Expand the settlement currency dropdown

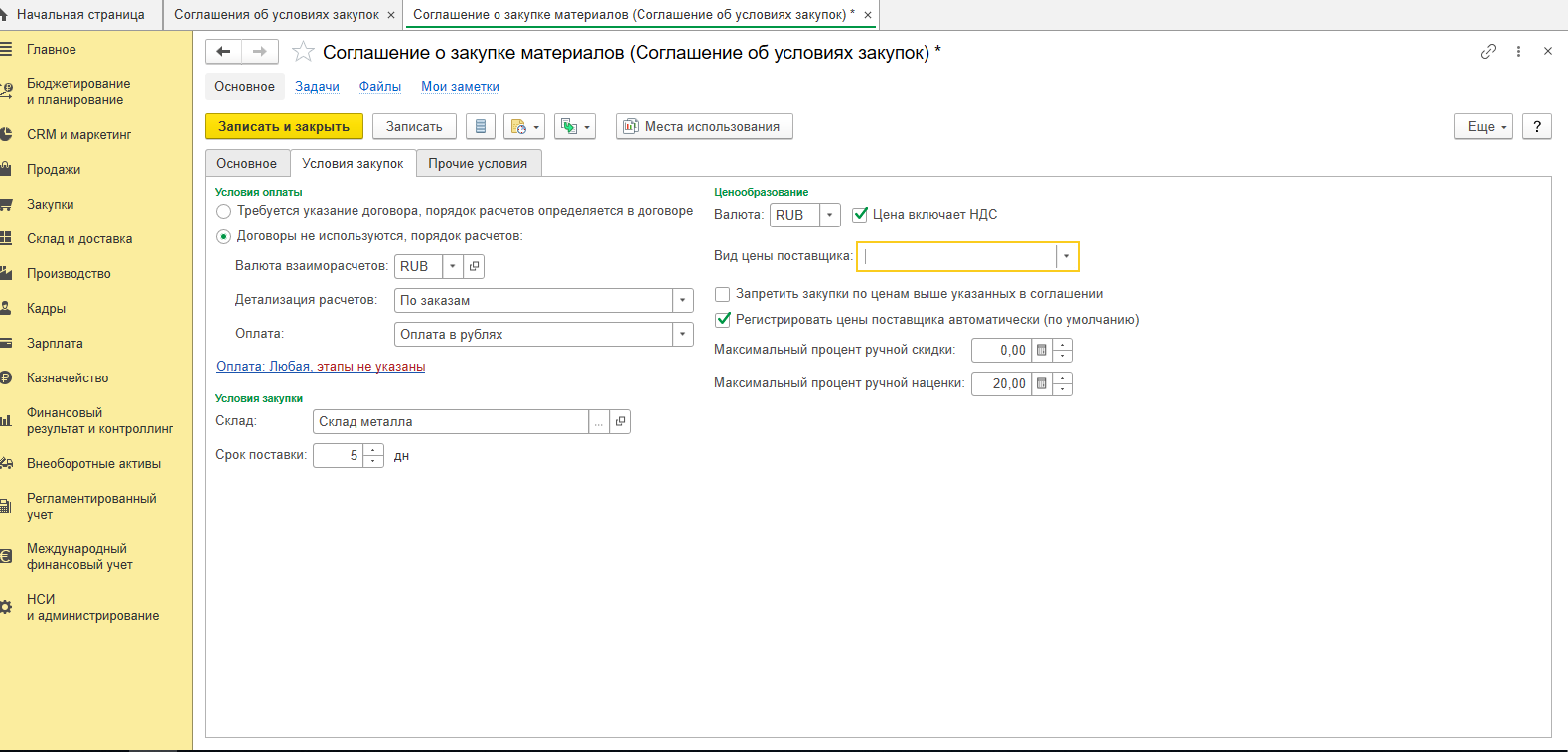click(453, 266)
